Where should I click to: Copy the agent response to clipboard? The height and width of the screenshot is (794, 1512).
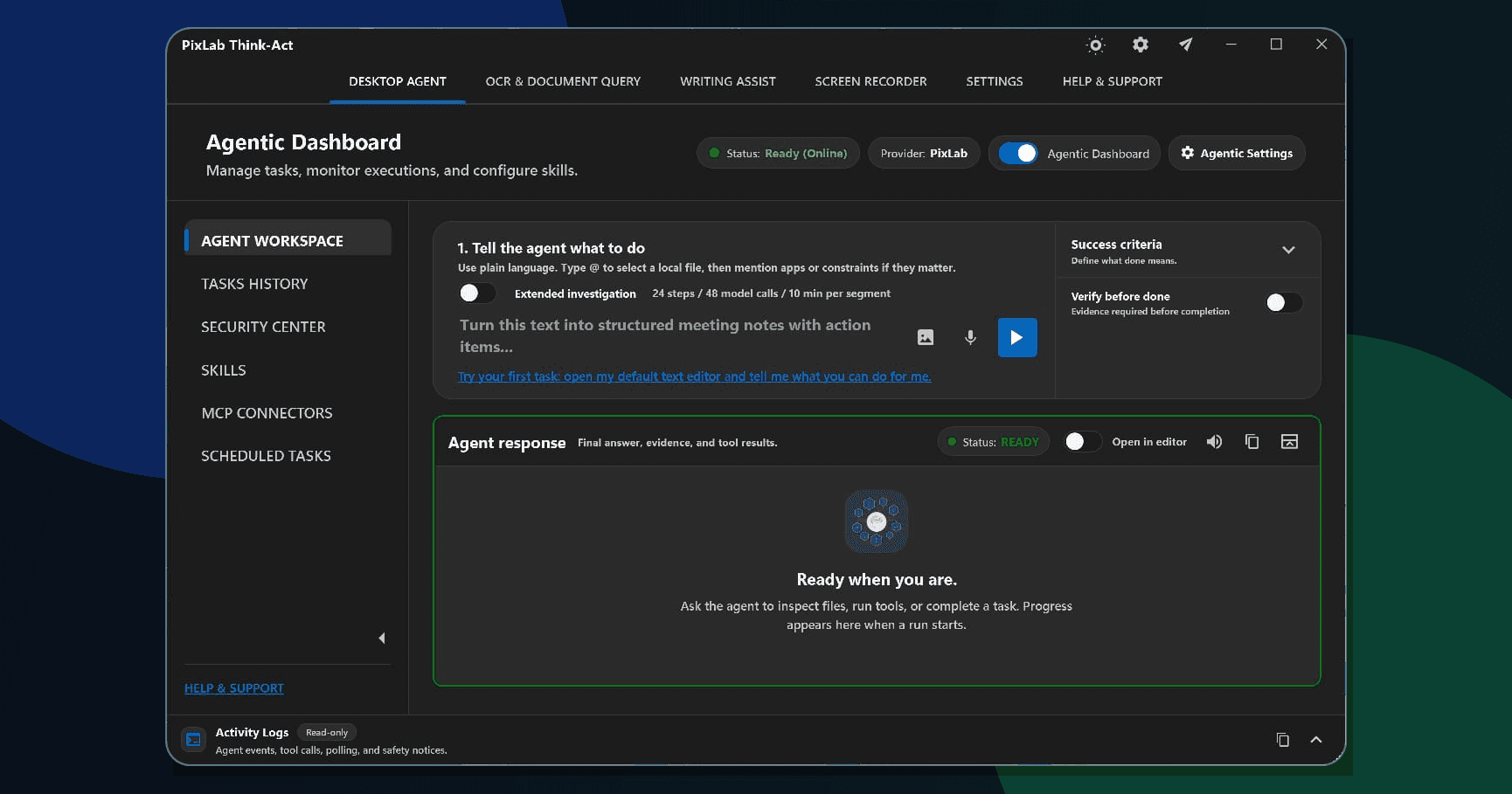pos(1252,442)
